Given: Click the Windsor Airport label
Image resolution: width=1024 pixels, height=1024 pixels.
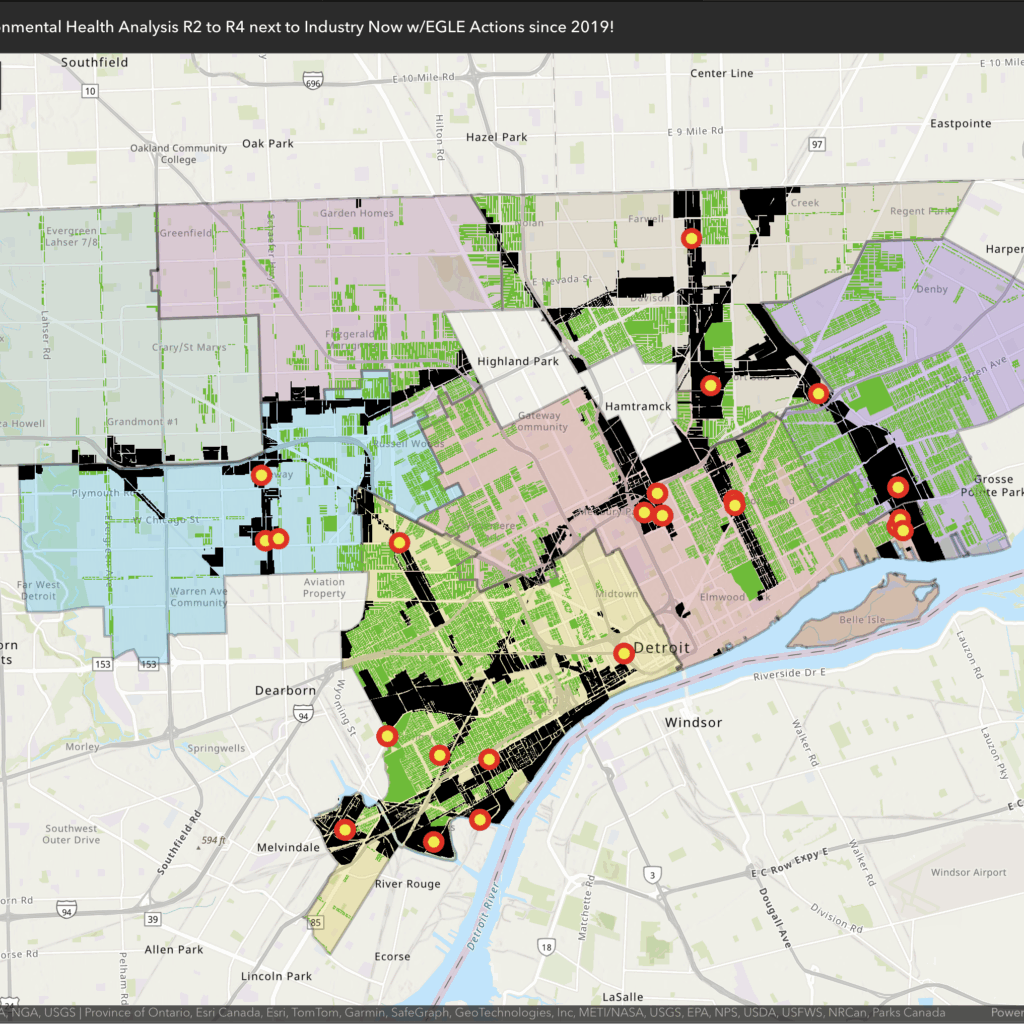Looking at the screenshot, I should pos(968,872).
